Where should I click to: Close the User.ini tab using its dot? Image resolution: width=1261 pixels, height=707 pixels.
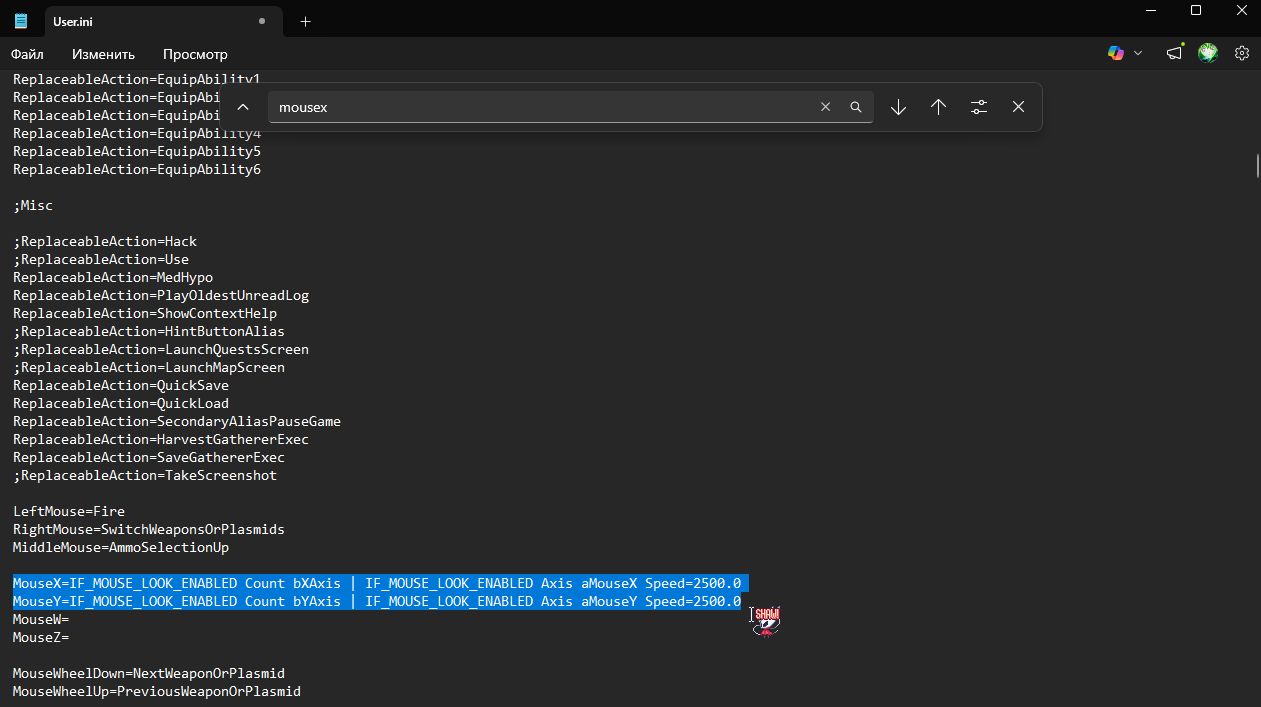[x=262, y=20]
